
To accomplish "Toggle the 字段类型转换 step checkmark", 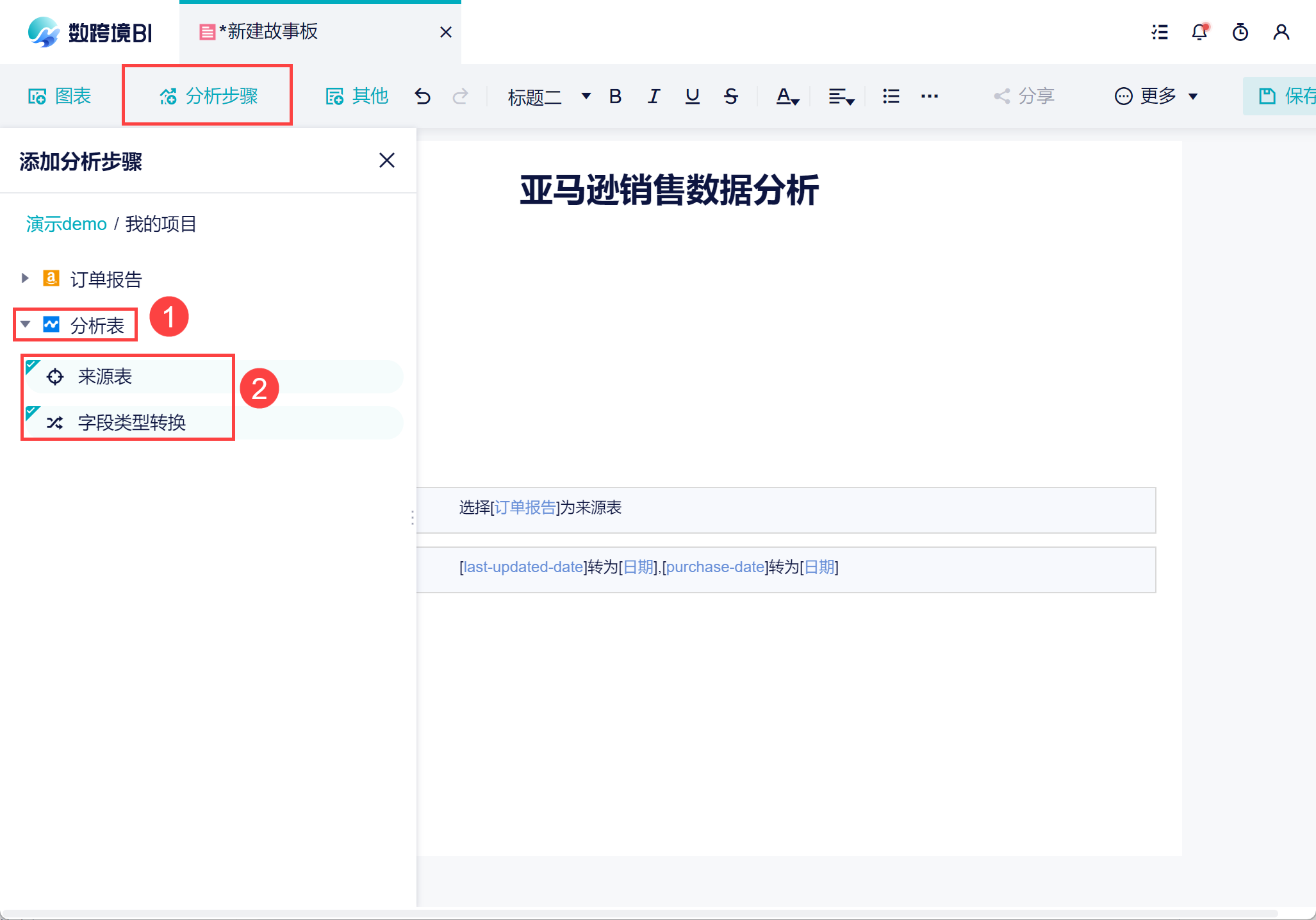I will coord(32,413).
